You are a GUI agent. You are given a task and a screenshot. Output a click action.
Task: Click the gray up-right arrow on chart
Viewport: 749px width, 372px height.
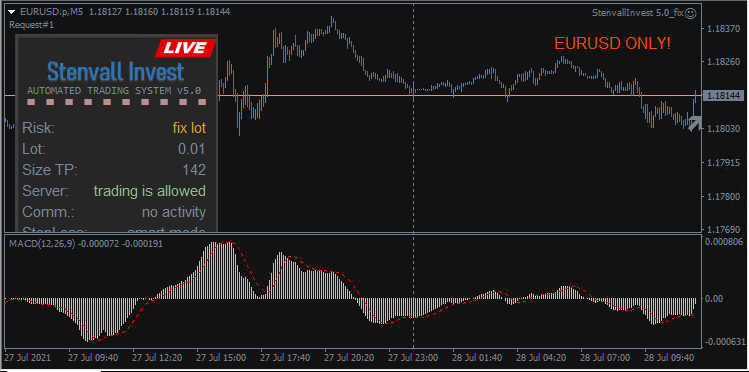694,123
